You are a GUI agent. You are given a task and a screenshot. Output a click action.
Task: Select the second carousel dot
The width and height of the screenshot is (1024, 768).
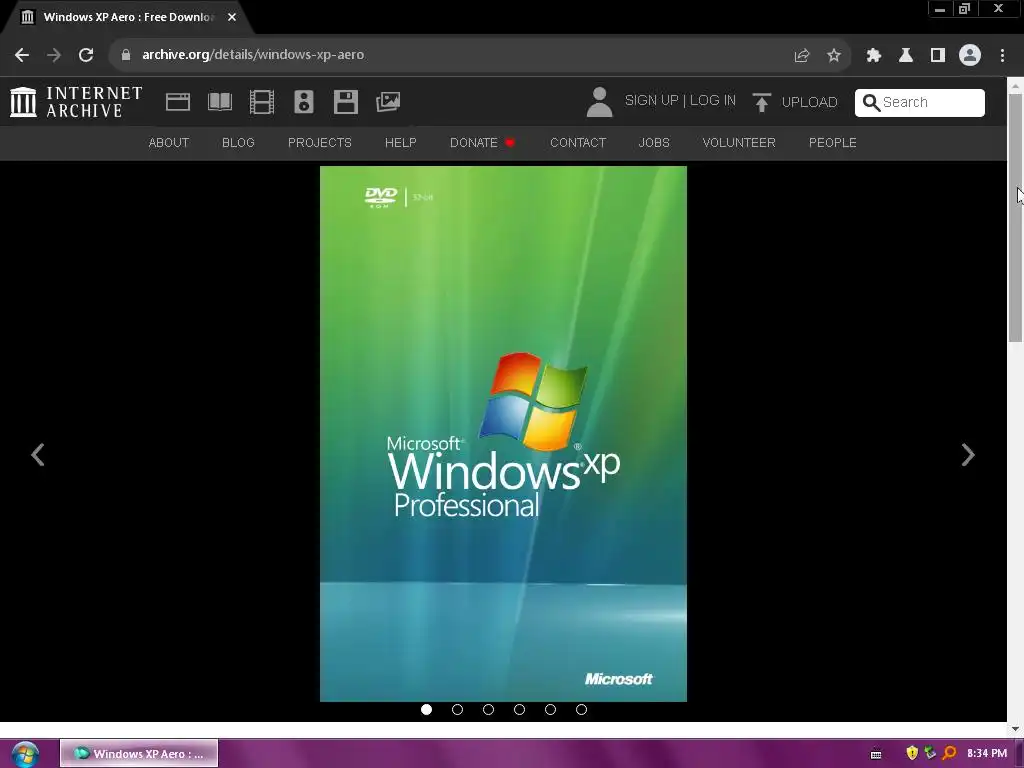[457, 709]
